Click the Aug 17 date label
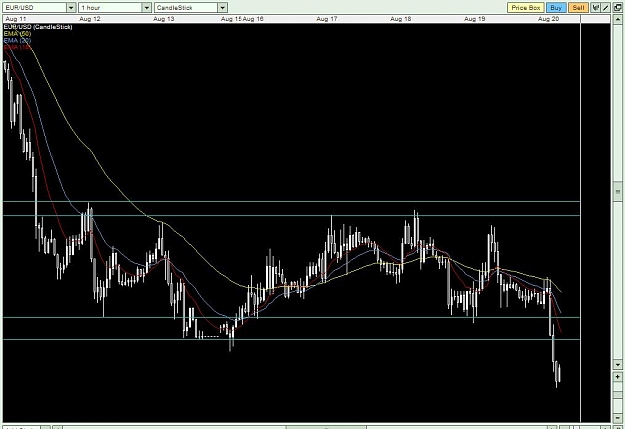 pyautogui.click(x=327, y=19)
